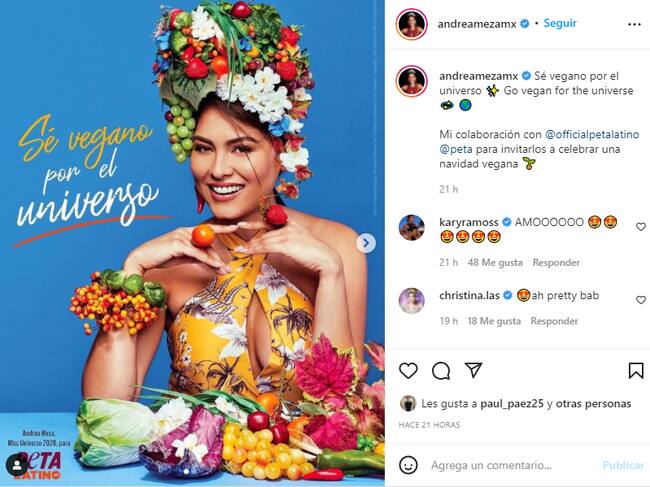Follow andreamezamx with Seguir
Viewport: 650px width, 487px height.
coord(560,23)
